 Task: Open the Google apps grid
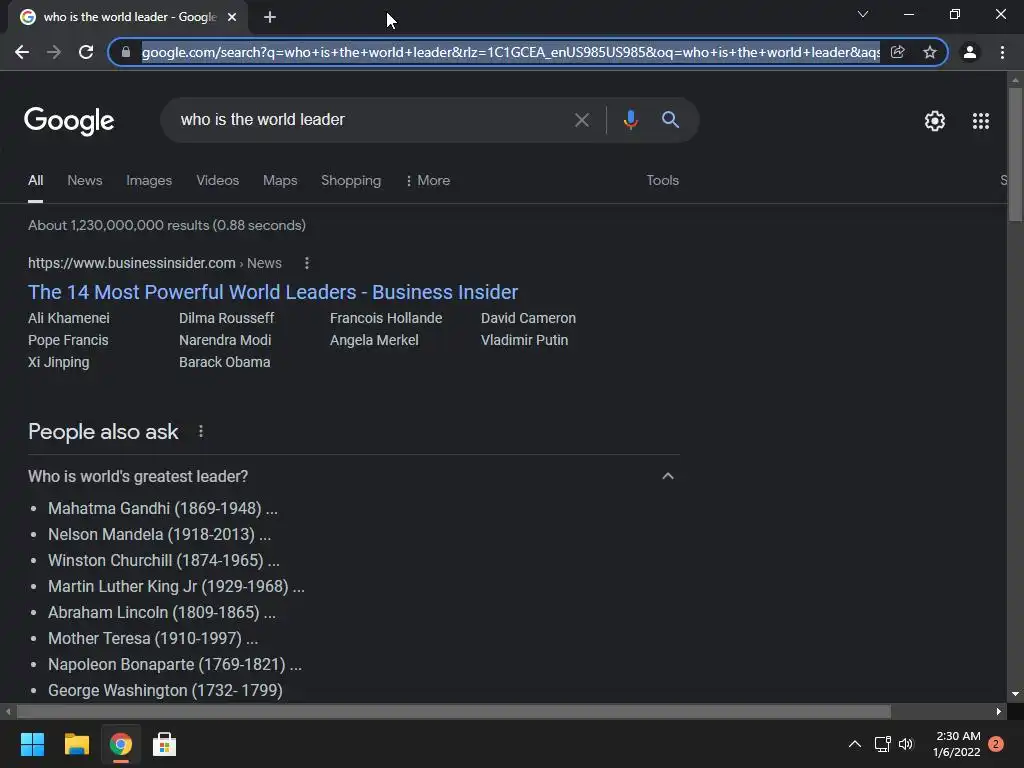(x=981, y=121)
